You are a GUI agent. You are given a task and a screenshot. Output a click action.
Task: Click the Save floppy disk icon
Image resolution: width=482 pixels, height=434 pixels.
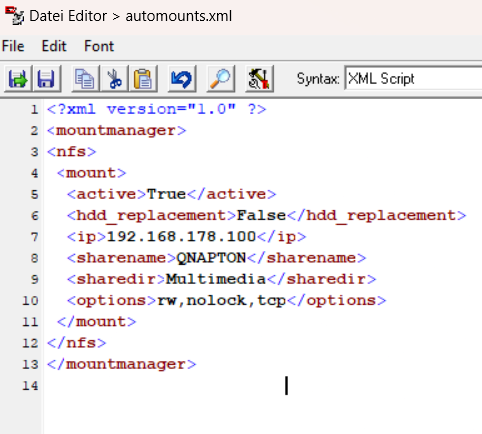46,79
